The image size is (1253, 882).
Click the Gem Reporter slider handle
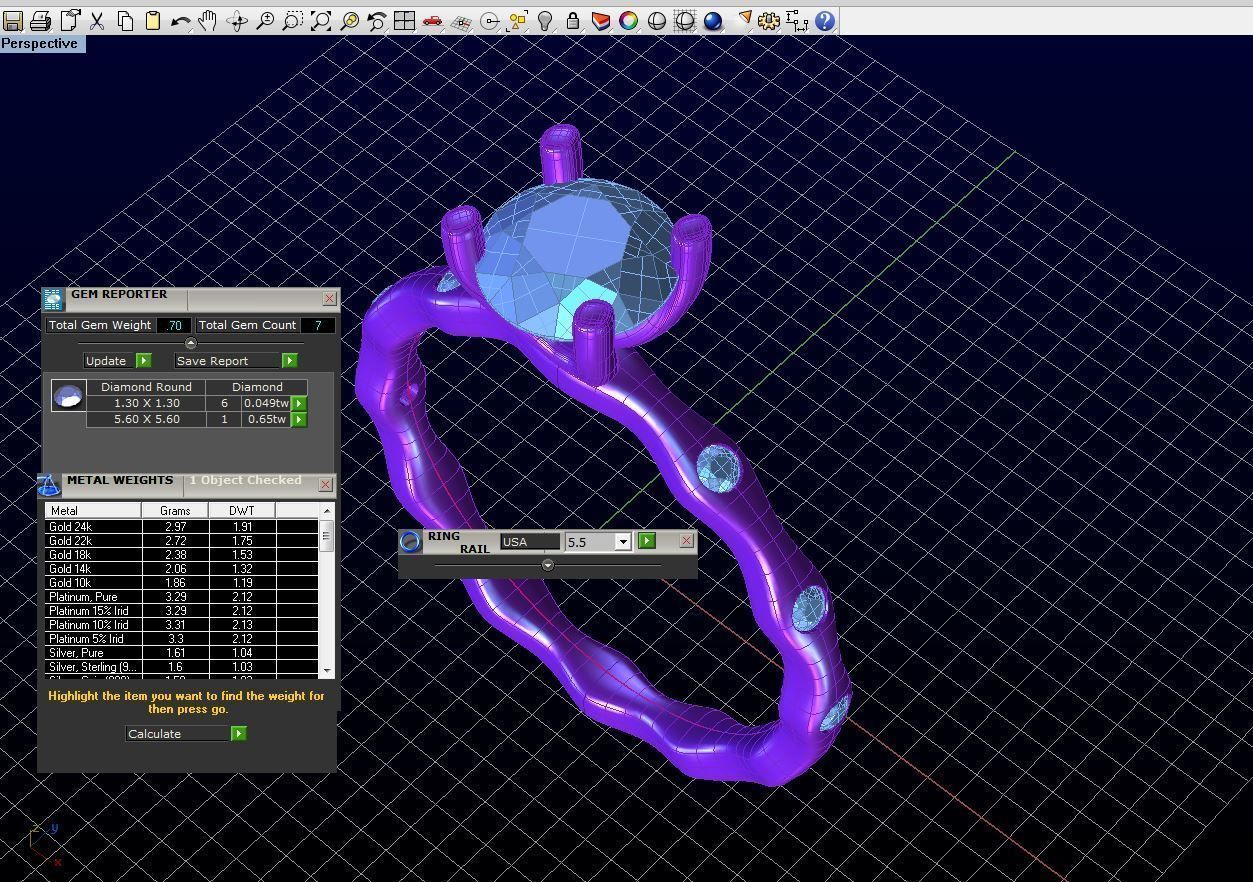pyautogui.click(x=191, y=343)
